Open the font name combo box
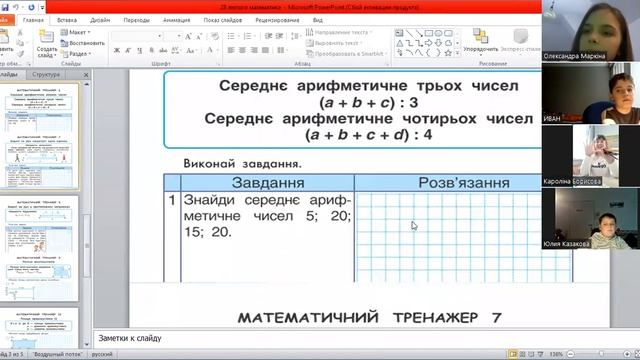This screenshot has width=640, height=360. pos(137,36)
